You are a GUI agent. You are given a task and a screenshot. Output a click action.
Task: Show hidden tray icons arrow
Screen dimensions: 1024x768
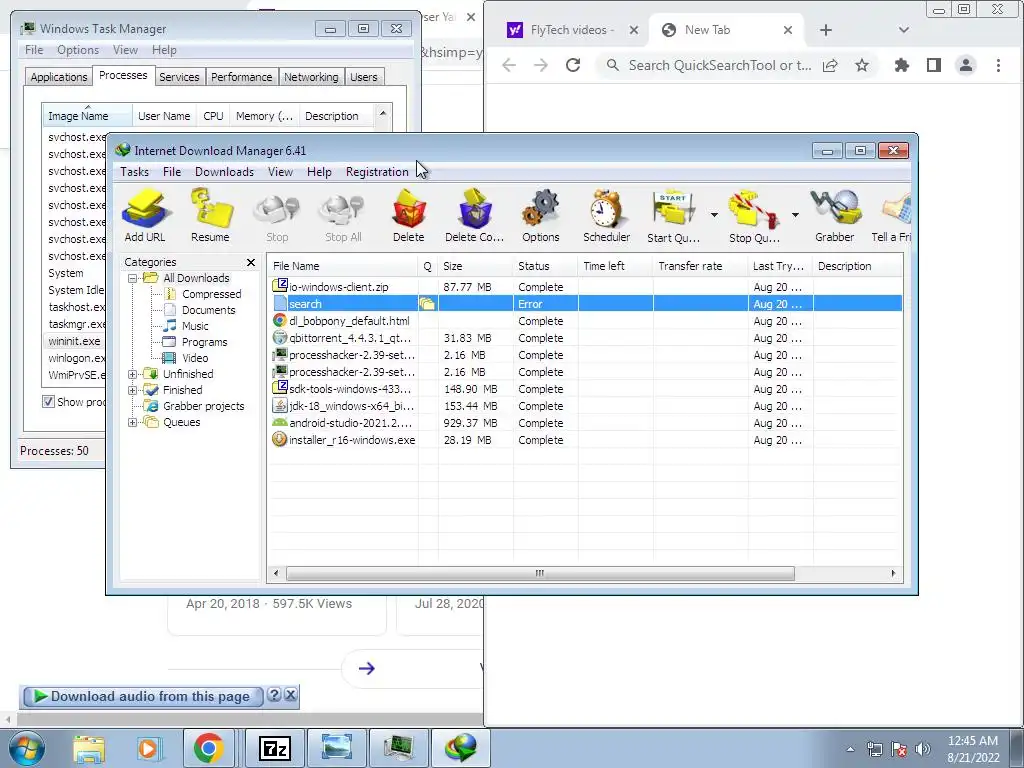[x=850, y=749]
